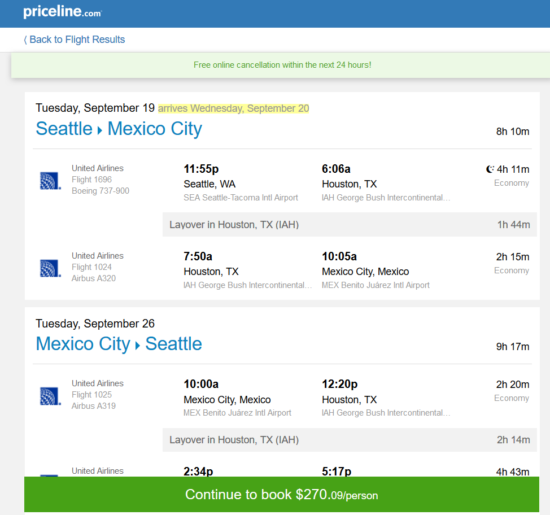Click the 10:00a Mexico City departure time
The width and height of the screenshot is (550, 515).
201,384
